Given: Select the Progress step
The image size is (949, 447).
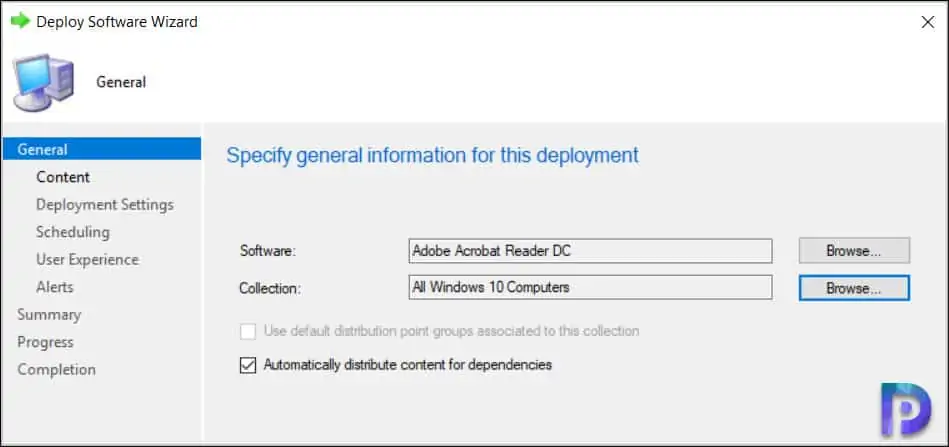Looking at the screenshot, I should (x=45, y=342).
